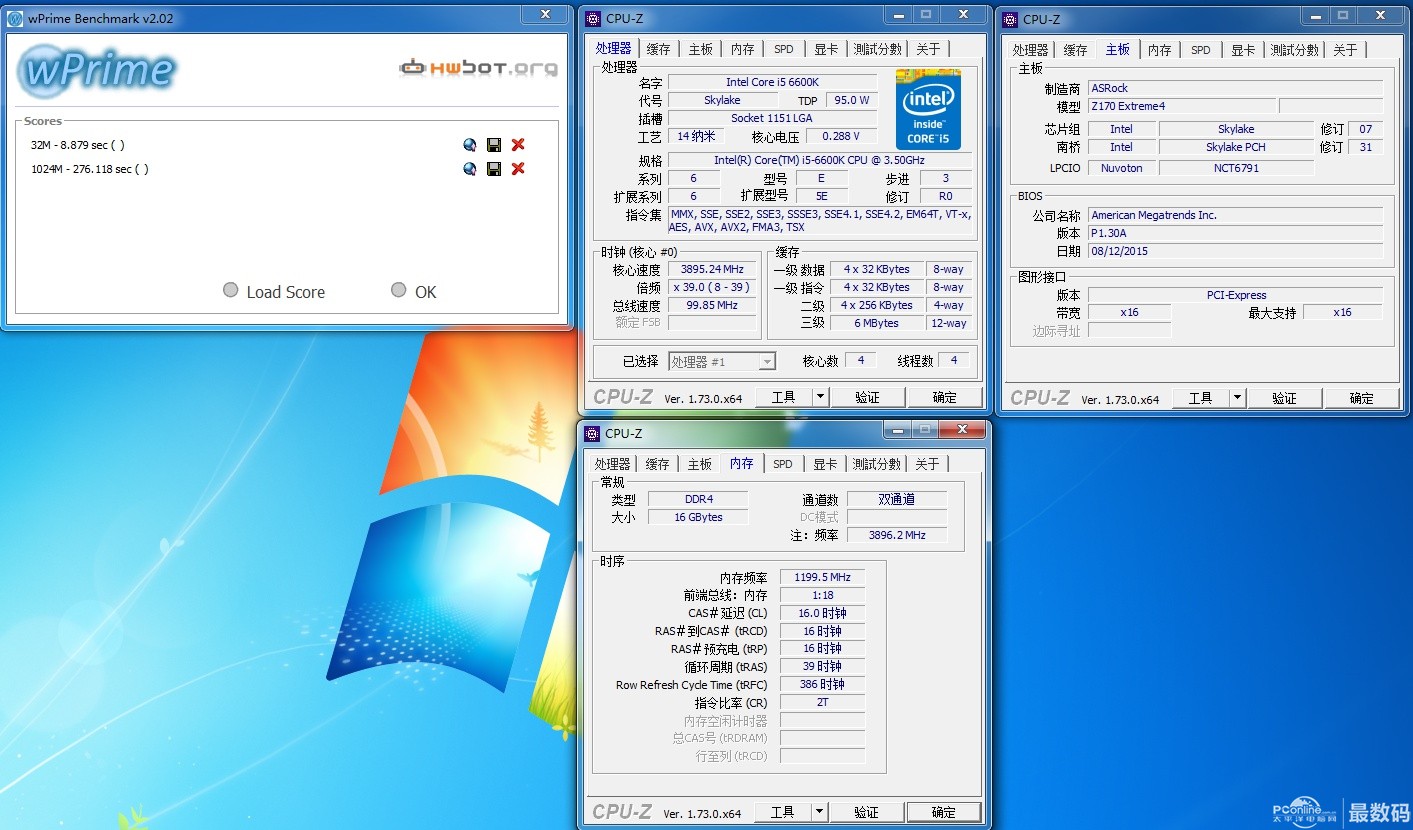Click 确定 button in processor window

(x=945, y=397)
